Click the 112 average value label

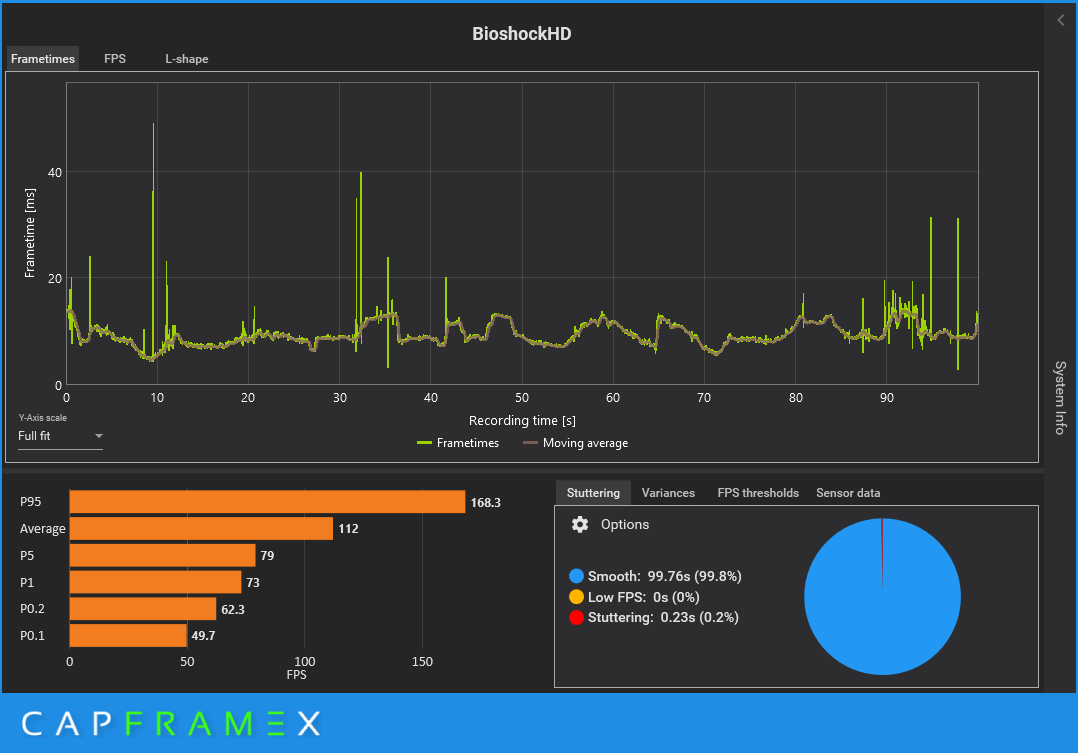pyautogui.click(x=348, y=529)
